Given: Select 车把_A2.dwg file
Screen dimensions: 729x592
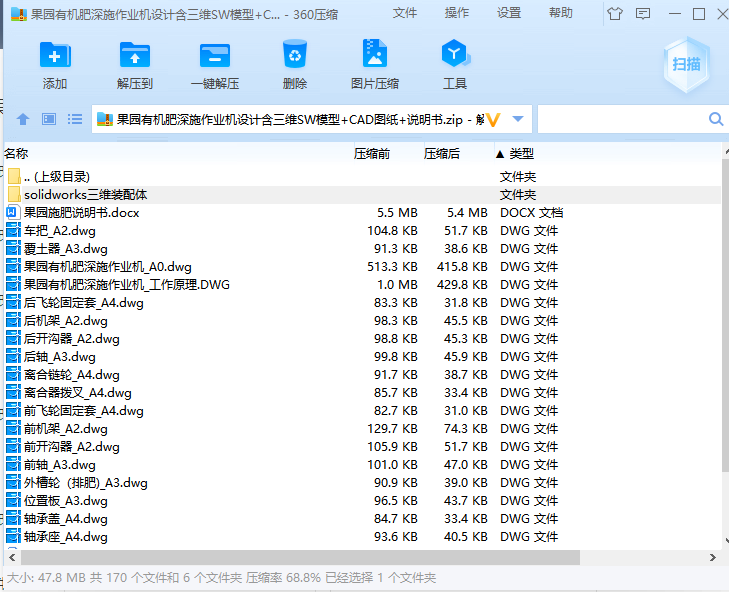Looking at the screenshot, I should coord(363,231).
